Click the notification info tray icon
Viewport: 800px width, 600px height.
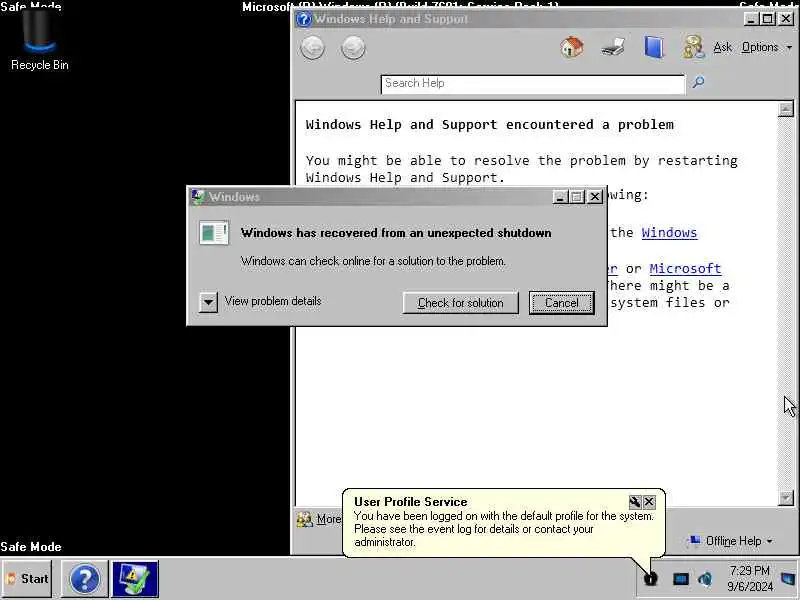point(651,579)
